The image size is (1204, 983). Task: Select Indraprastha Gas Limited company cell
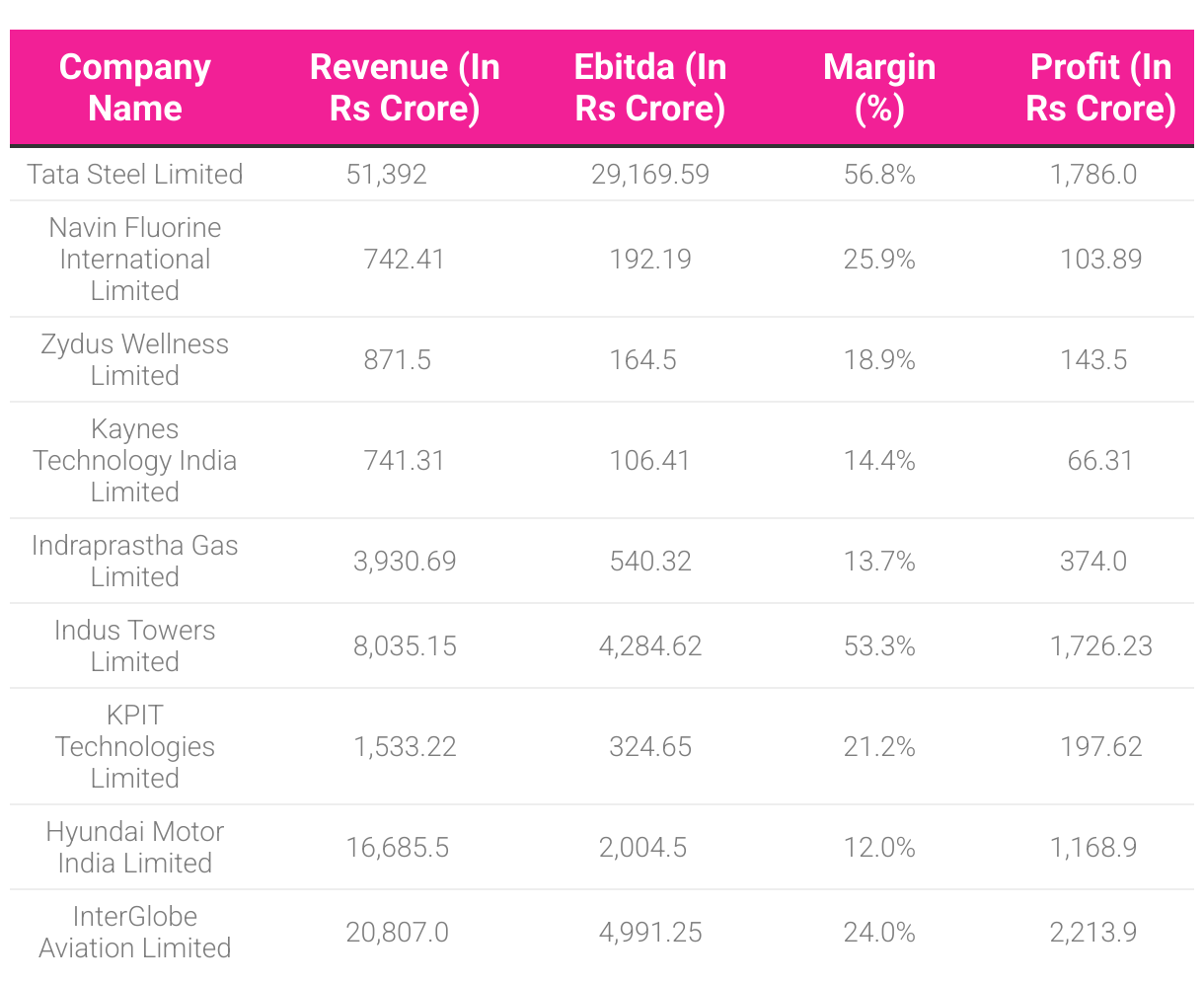(135, 561)
